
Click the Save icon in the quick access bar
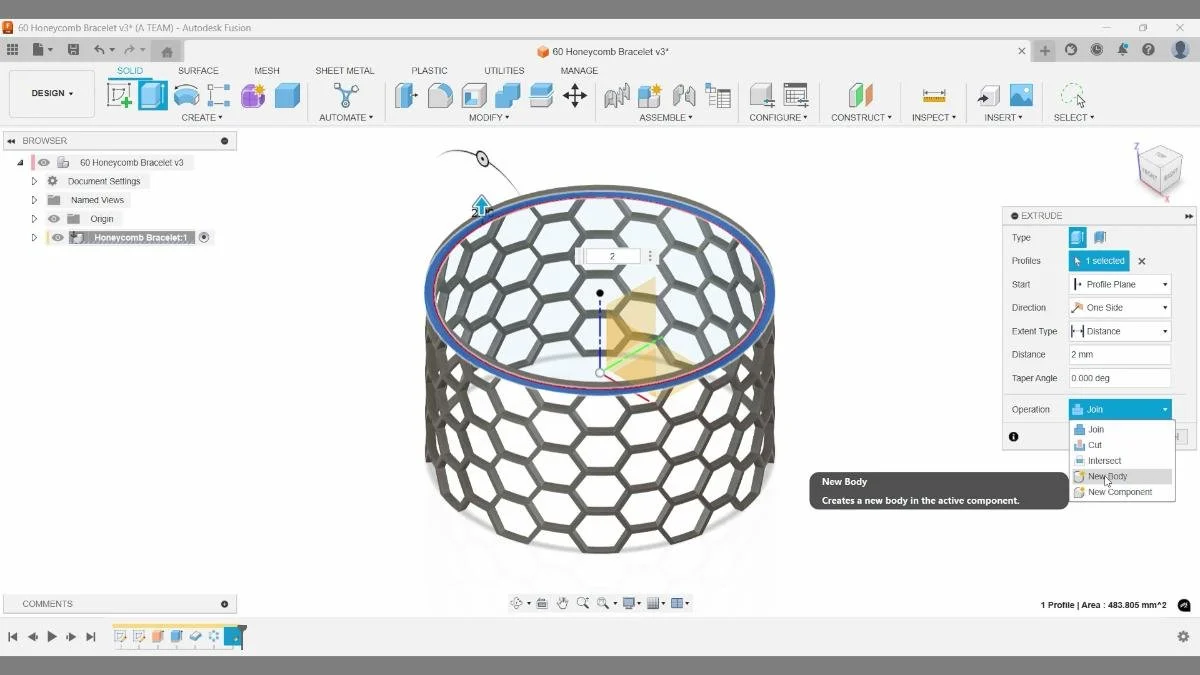[x=73, y=49]
